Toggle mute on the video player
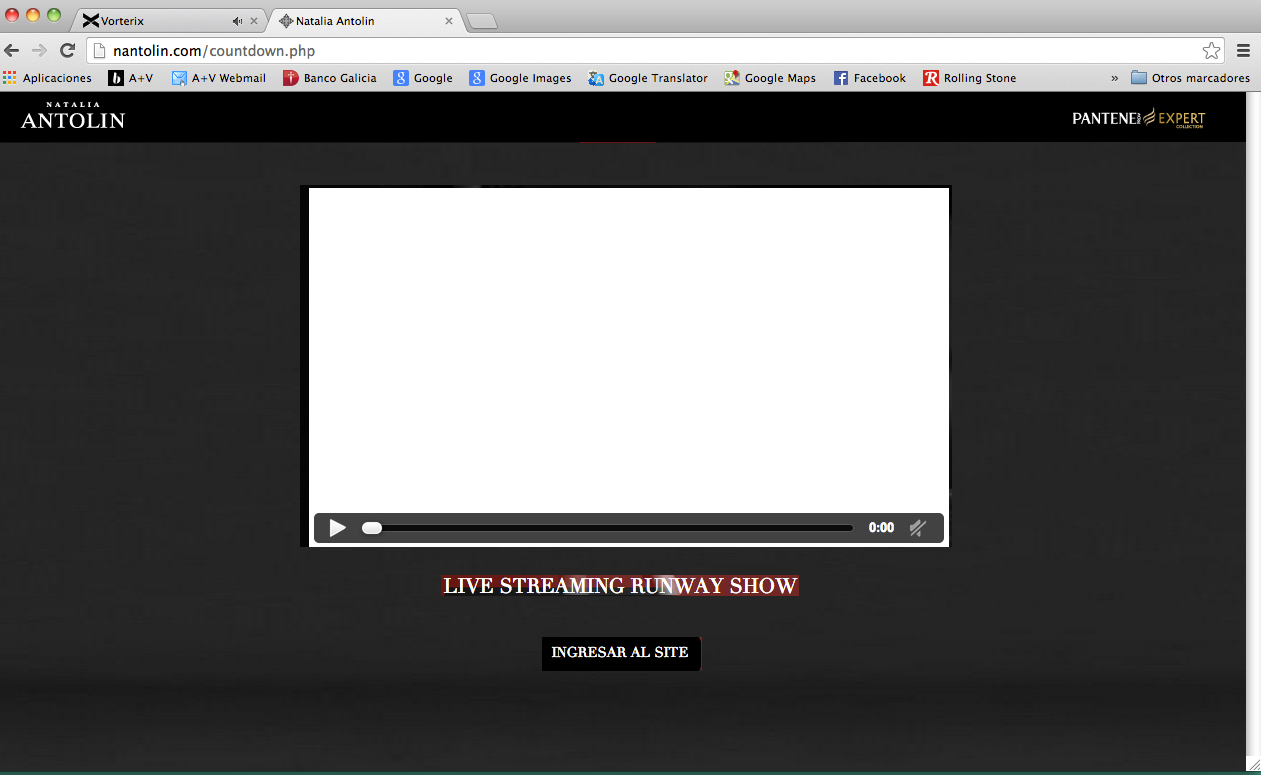Screen dimensions: 1261x775 tap(917, 528)
